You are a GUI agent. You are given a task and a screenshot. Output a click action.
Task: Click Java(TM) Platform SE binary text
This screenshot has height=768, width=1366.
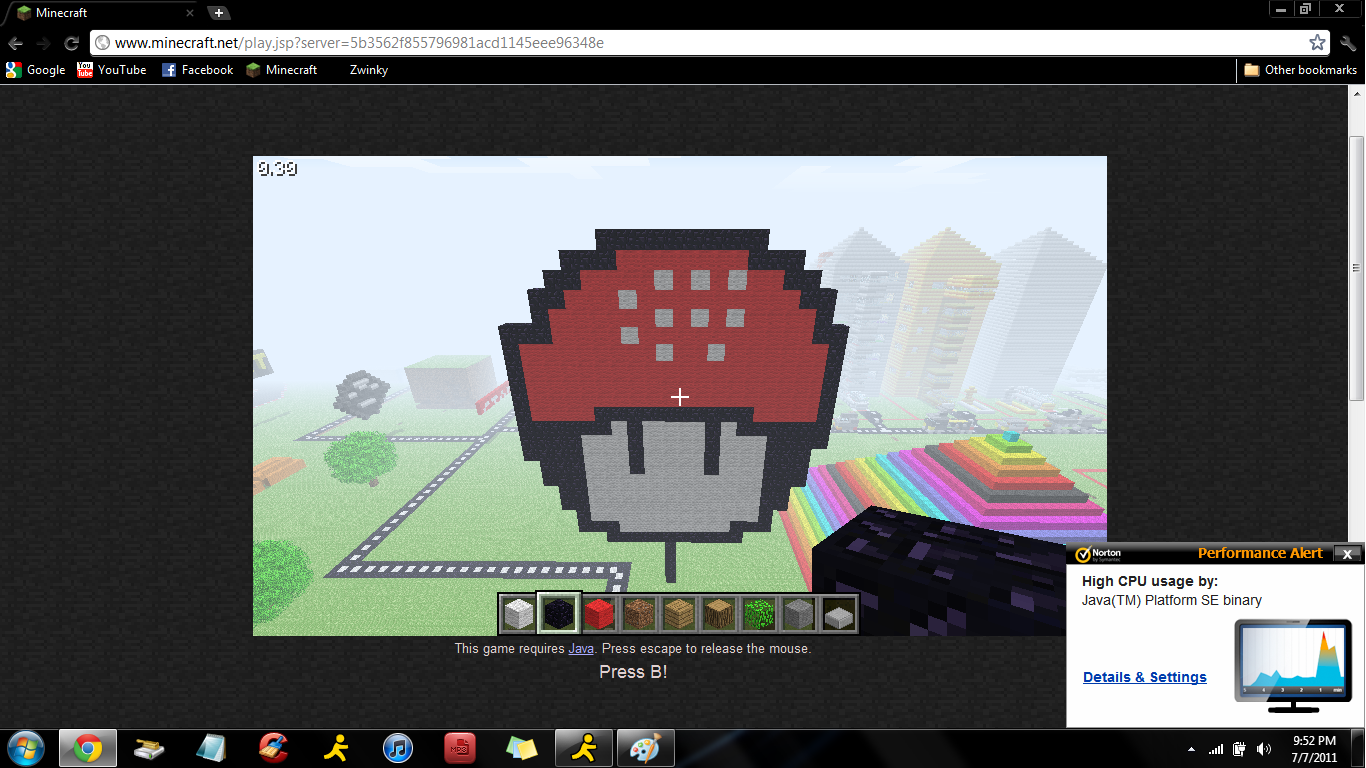point(1172,601)
